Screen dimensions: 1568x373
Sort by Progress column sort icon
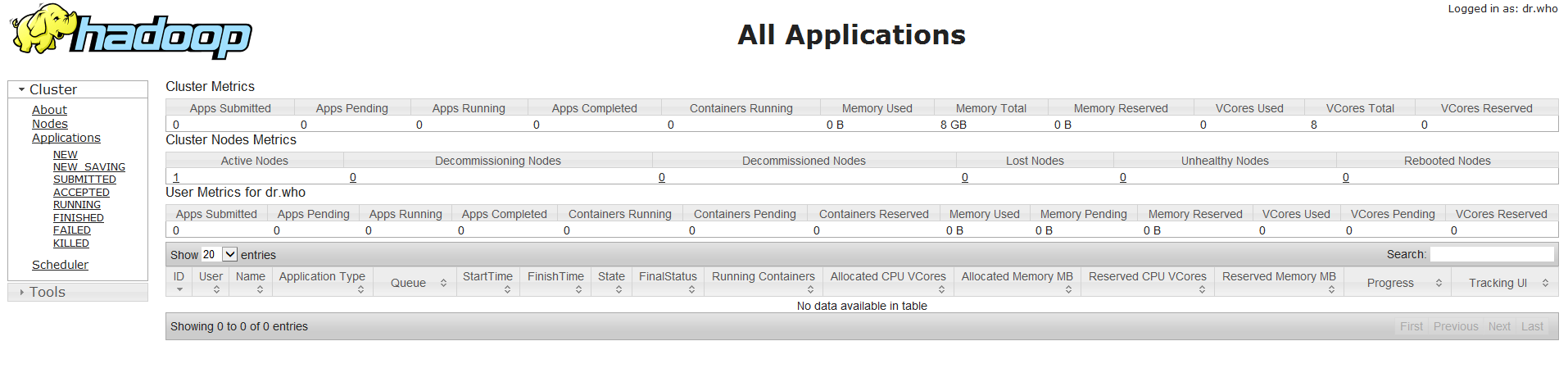coord(1439,283)
